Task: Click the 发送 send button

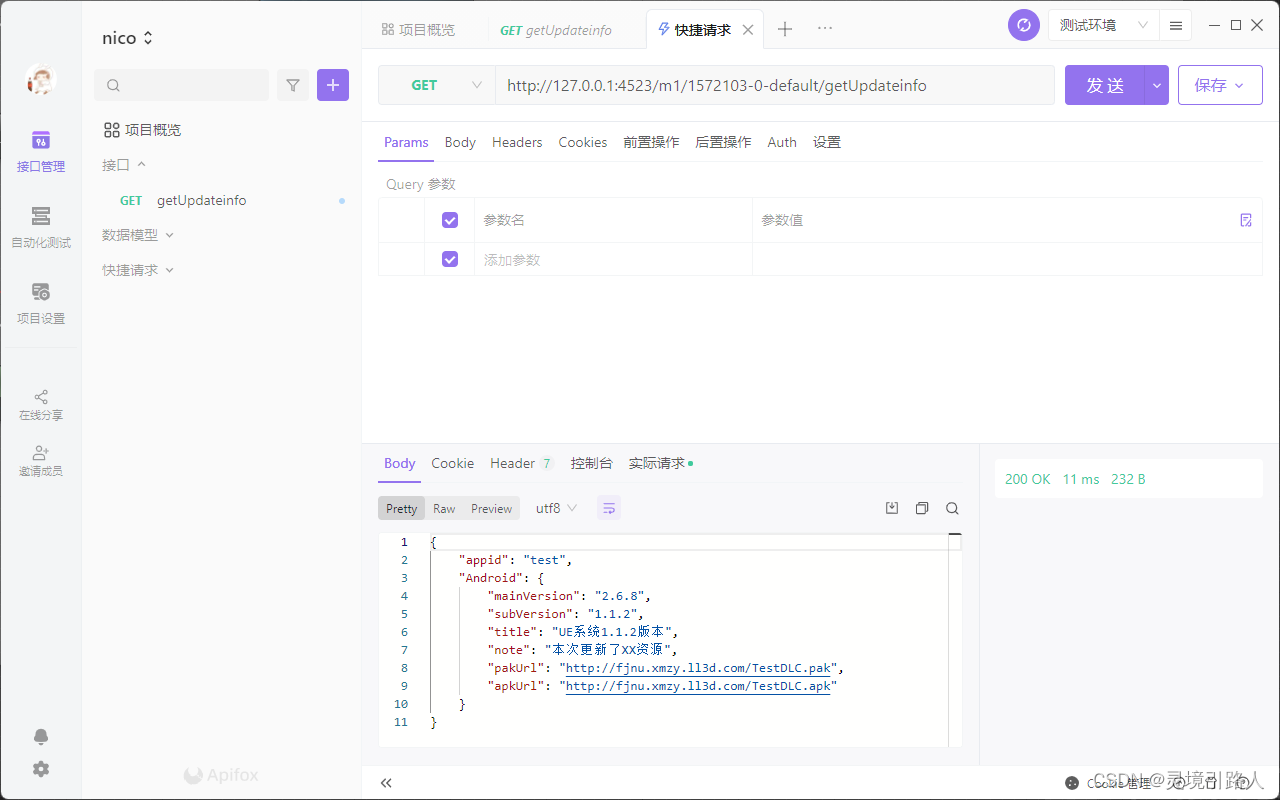Action: (x=1104, y=85)
